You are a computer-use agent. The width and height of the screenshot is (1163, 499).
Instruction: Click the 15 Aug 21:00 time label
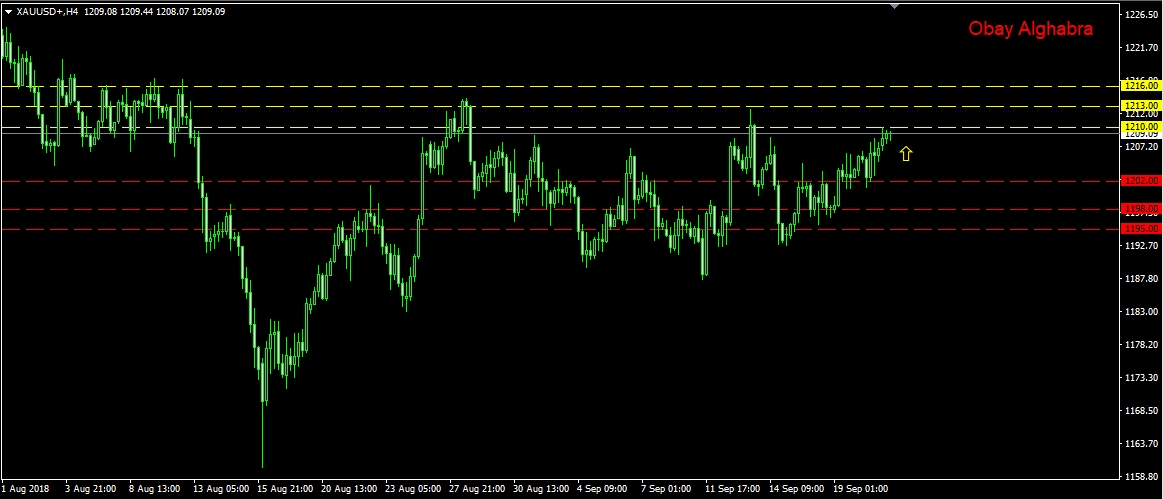coord(286,489)
